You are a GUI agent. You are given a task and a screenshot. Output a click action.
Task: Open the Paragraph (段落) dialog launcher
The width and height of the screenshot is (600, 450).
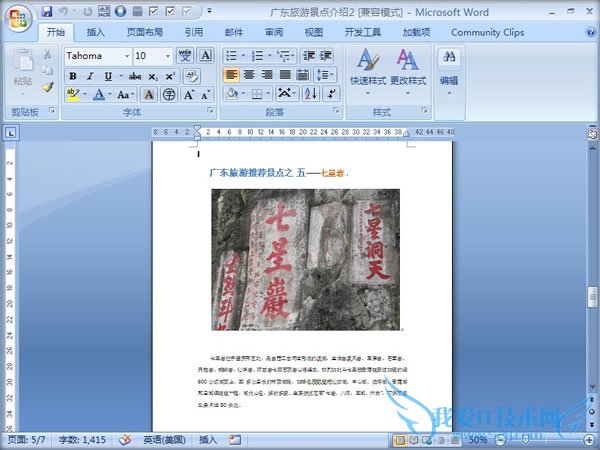point(337,110)
